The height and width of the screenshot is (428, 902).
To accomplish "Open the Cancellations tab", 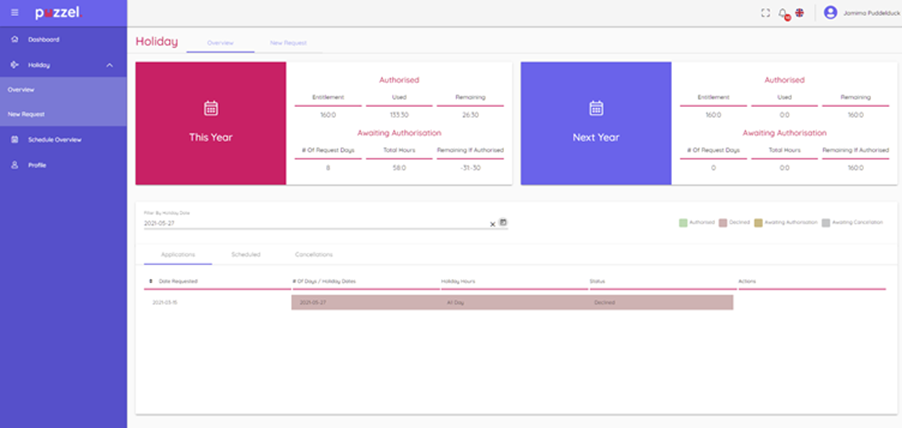I will pyautogui.click(x=313, y=255).
